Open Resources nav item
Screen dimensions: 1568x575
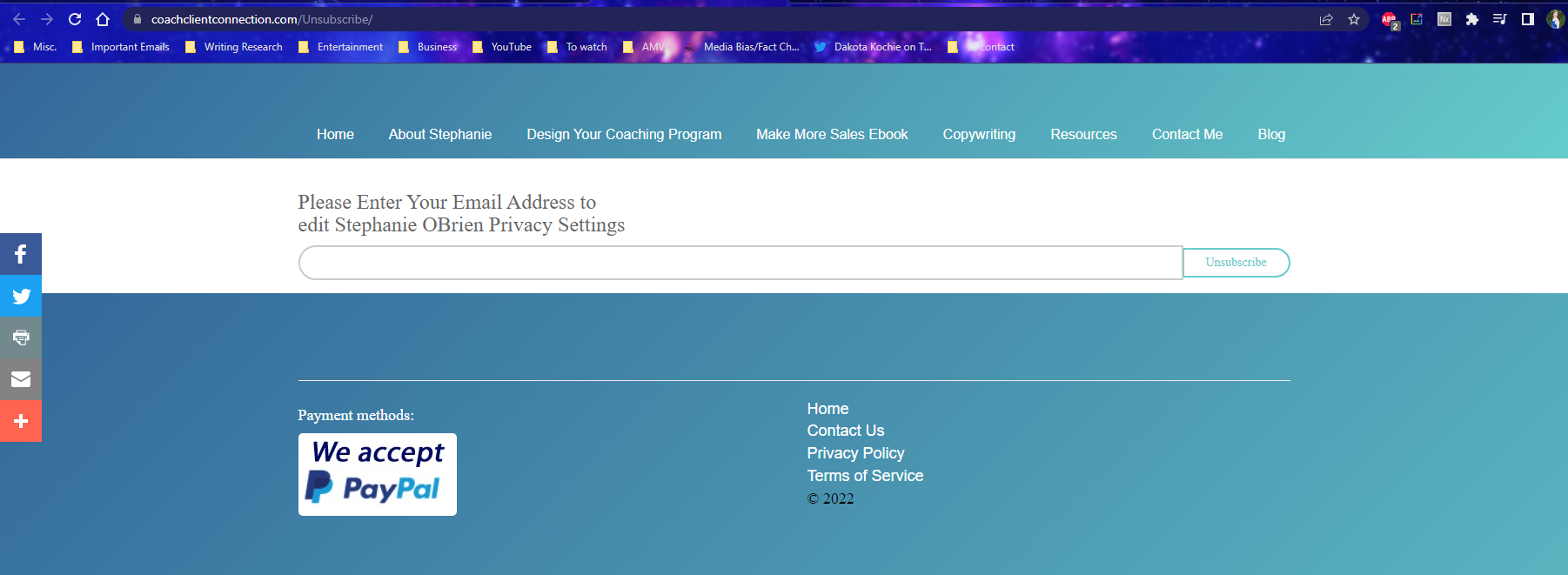(1083, 134)
